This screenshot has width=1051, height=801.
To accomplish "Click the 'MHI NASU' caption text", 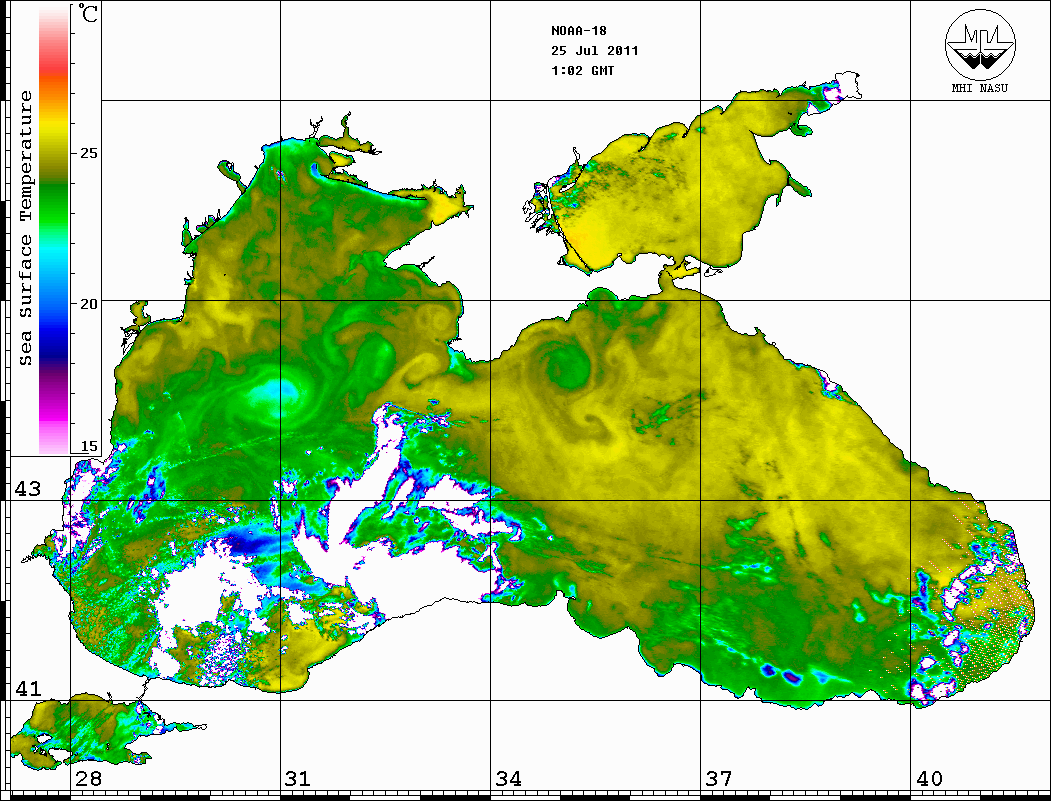I will (980, 88).
